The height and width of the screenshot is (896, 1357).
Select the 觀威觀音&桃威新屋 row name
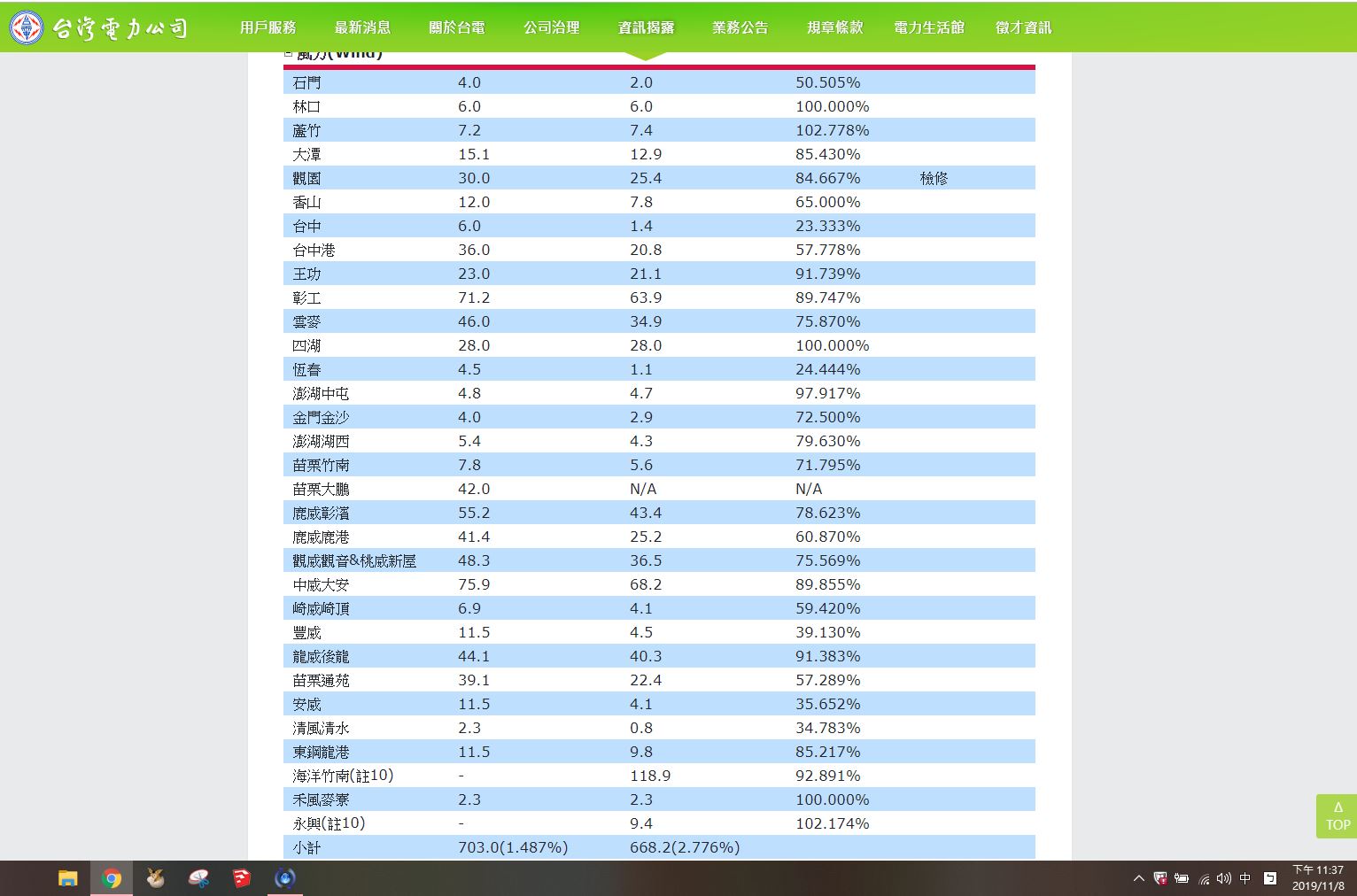click(354, 560)
